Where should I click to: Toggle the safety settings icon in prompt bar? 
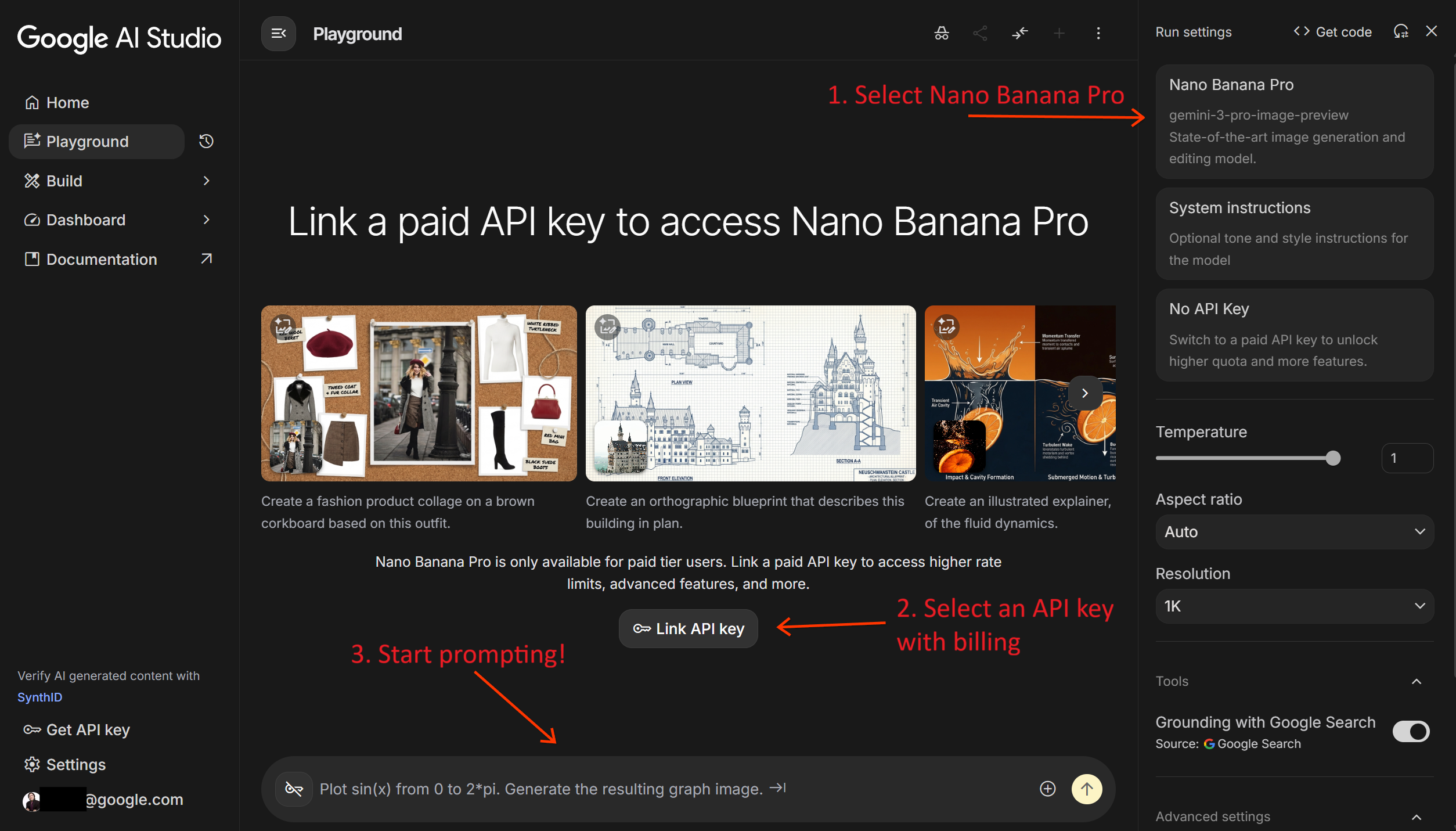pyautogui.click(x=294, y=789)
